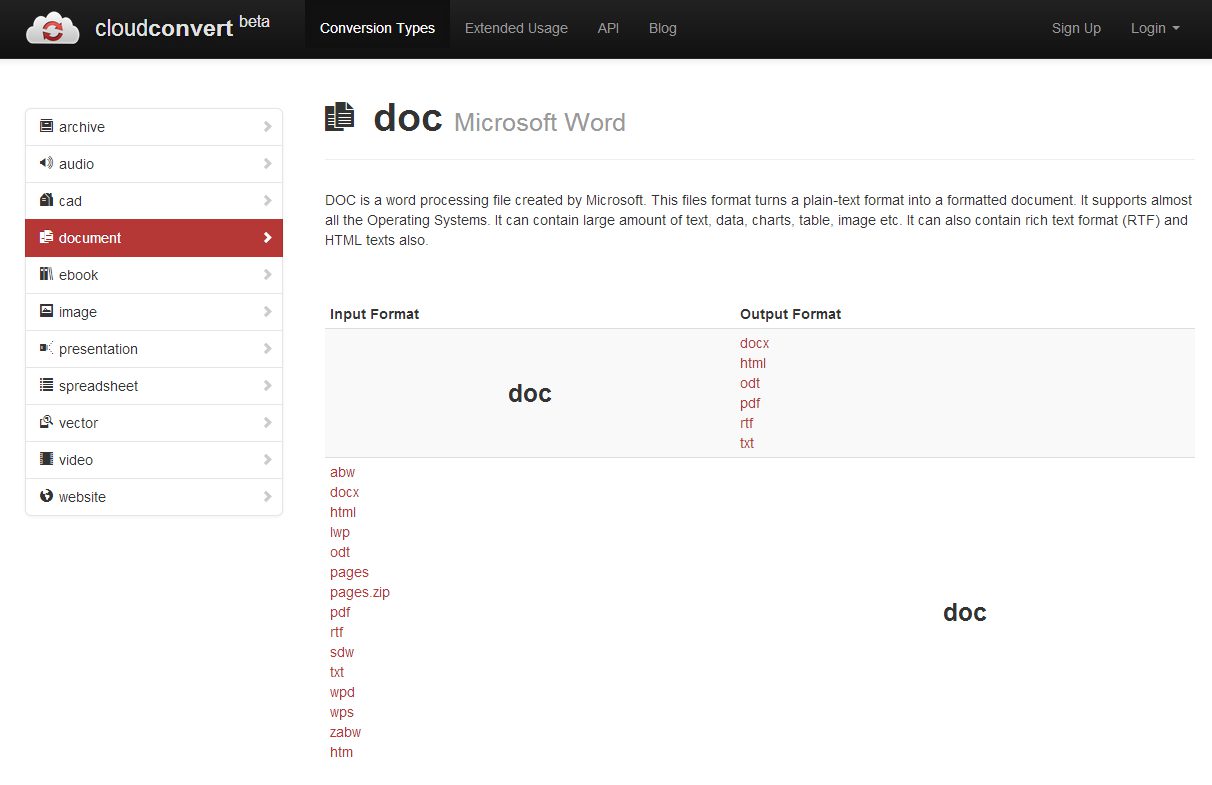1212x785 pixels.
Task: Click the wpd input format link
Action: click(342, 692)
